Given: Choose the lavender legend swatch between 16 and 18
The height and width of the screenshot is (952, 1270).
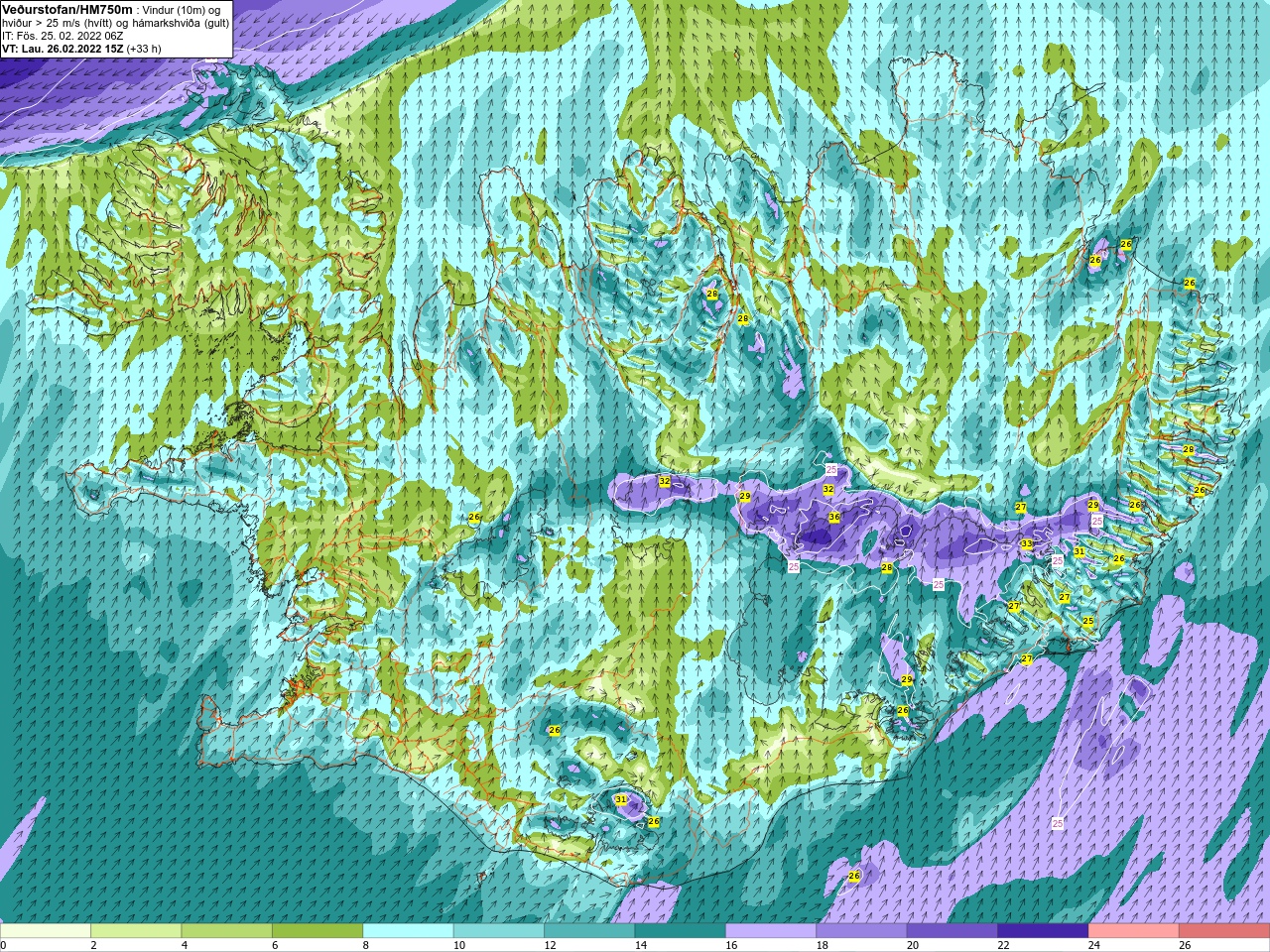Looking at the screenshot, I should tap(771, 931).
